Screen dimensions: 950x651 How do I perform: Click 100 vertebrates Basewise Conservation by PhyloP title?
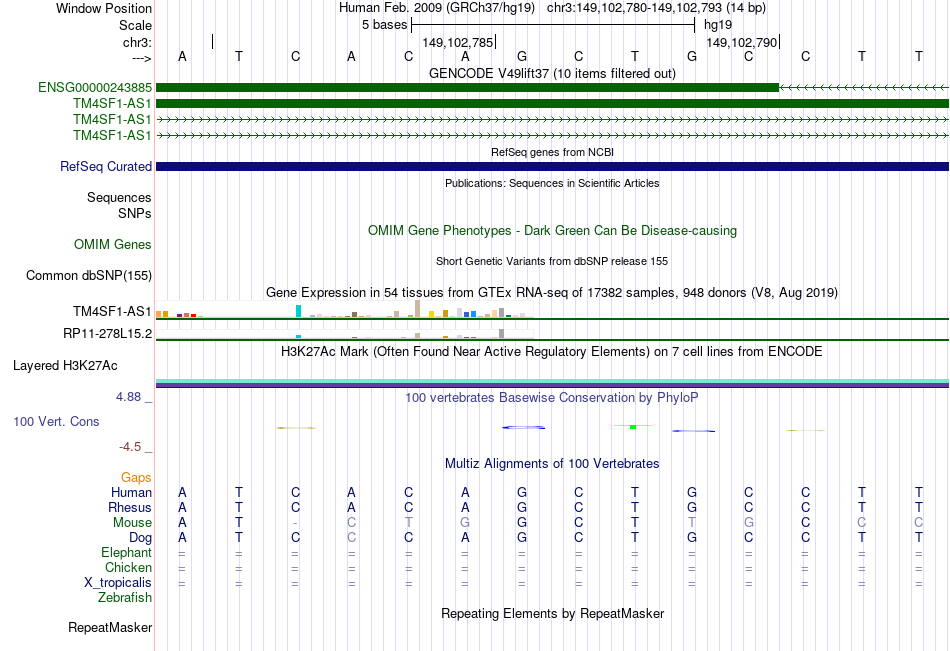click(x=552, y=398)
